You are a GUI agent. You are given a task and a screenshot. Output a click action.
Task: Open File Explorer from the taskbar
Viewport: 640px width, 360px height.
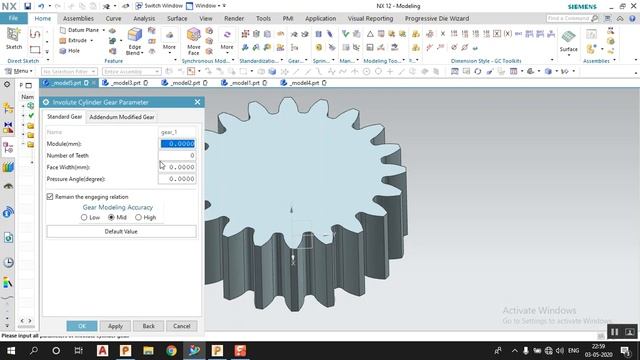149,351
